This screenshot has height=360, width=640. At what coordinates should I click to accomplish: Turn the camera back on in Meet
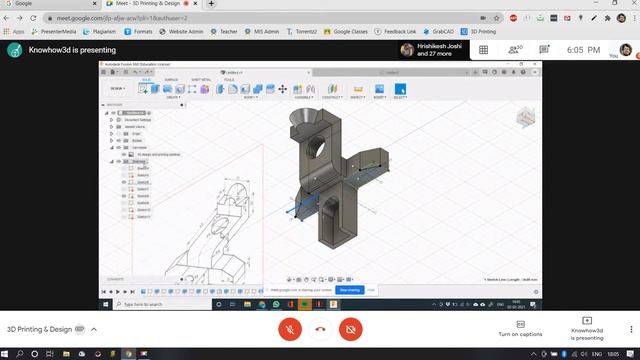(x=351, y=329)
